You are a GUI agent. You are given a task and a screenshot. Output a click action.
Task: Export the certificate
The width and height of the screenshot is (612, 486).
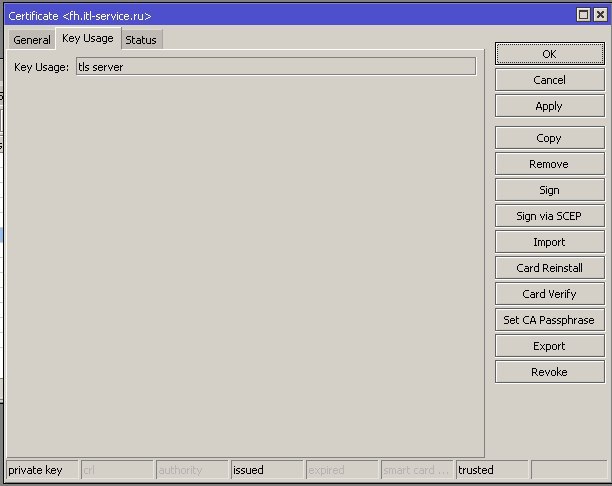tap(550, 346)
